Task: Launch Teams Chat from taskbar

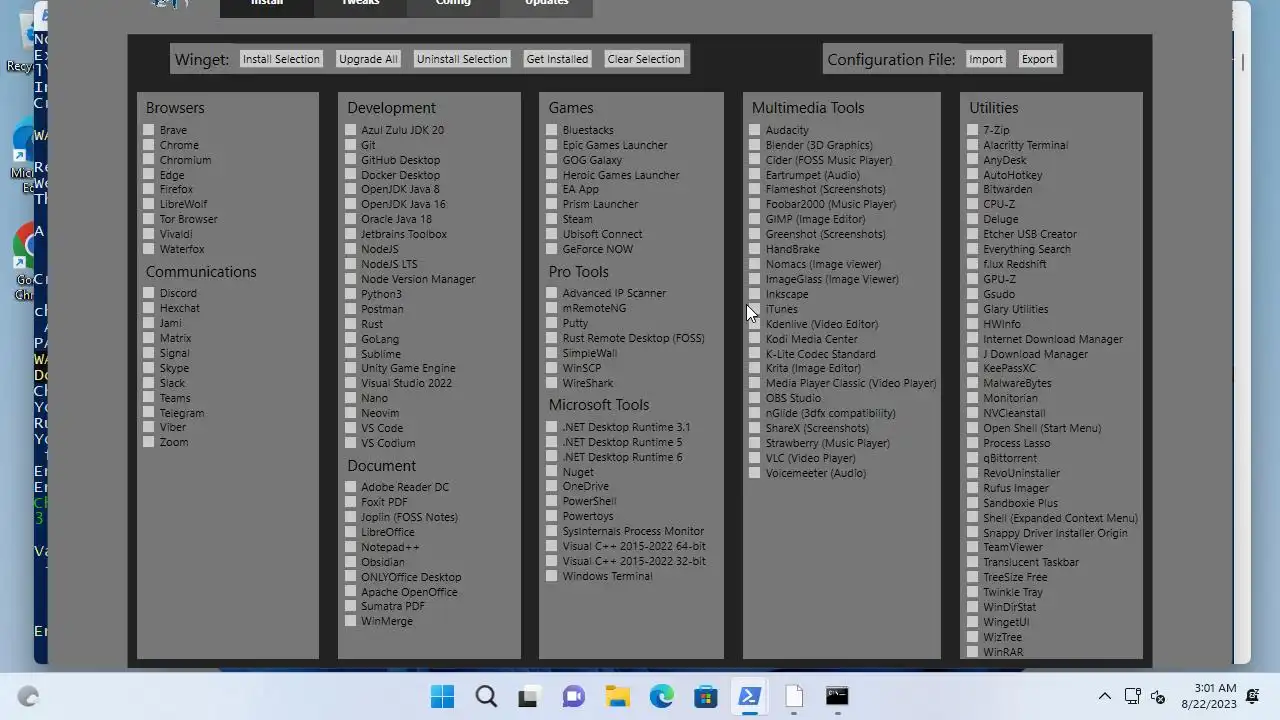Action: [573, 696]
